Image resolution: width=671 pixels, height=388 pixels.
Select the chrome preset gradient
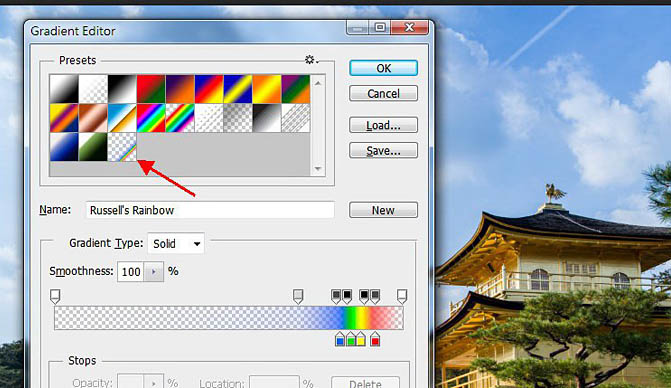pyautogui.click(x=122, y=118)
